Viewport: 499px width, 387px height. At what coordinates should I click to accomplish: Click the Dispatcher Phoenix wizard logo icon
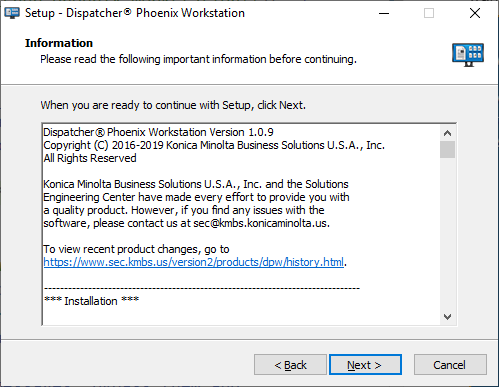point(468,55)
